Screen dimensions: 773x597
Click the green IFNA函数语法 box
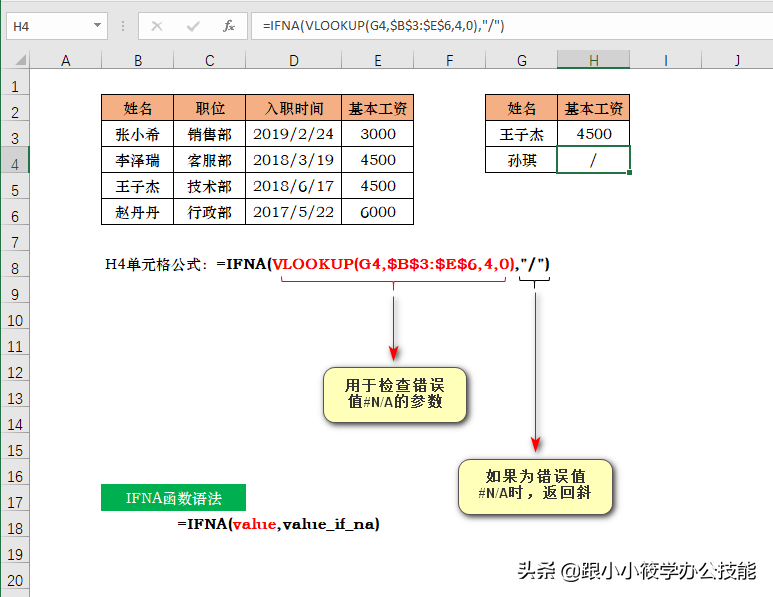click(x=174, y=497)
